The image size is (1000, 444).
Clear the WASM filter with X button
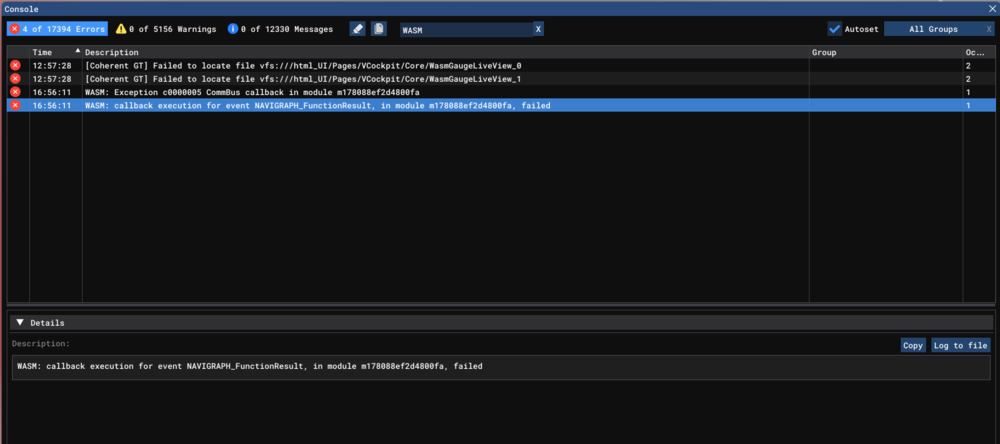point(539,30)
